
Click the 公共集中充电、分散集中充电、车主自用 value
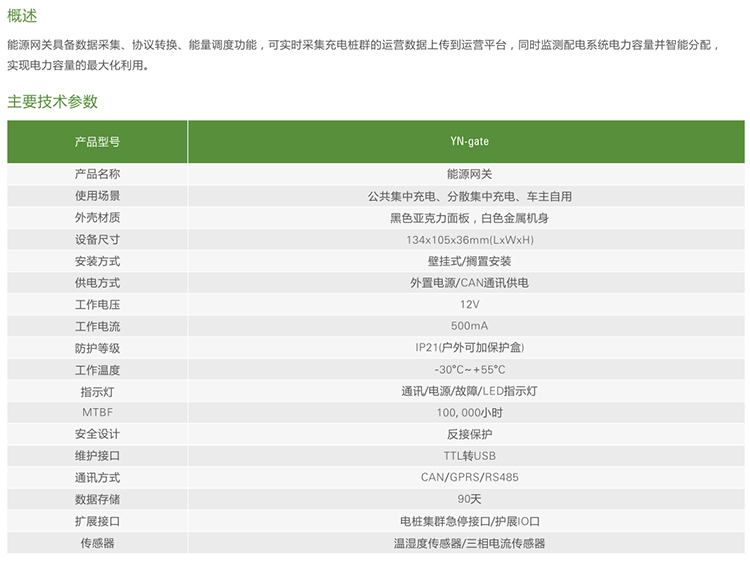pos(469,196)
